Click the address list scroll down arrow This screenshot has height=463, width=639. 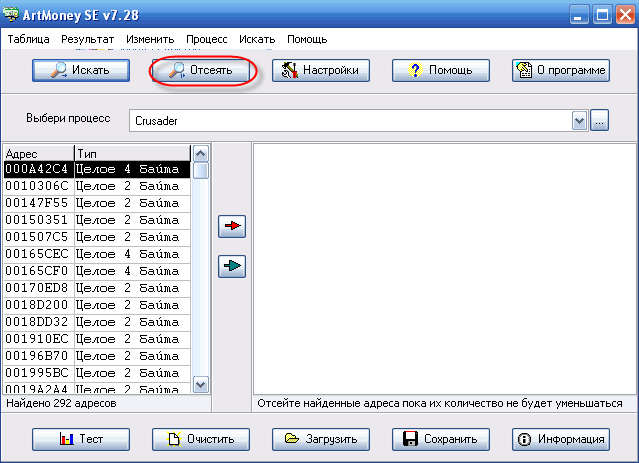coord(201,384)
